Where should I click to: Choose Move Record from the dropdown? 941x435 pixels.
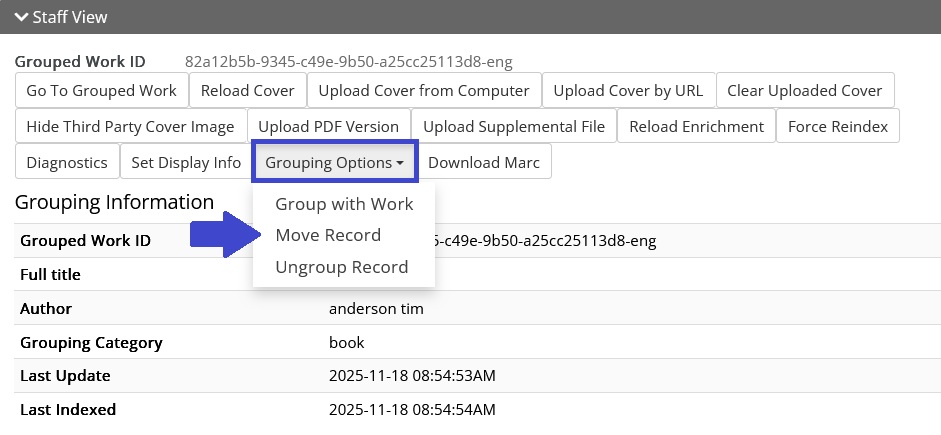tap(328, 236)
